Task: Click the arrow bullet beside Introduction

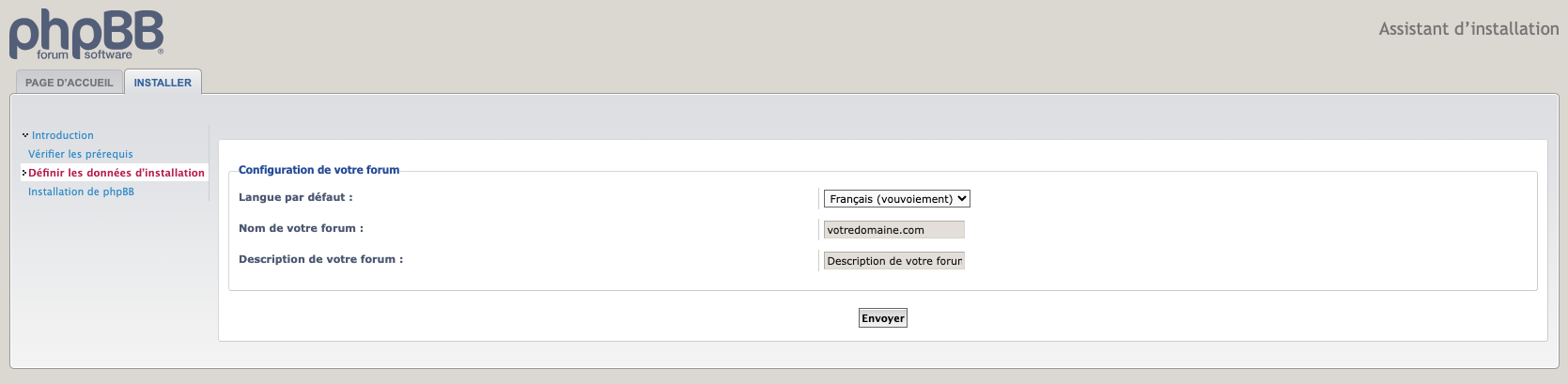Action: pyautogui.click(x=25, y=135)
